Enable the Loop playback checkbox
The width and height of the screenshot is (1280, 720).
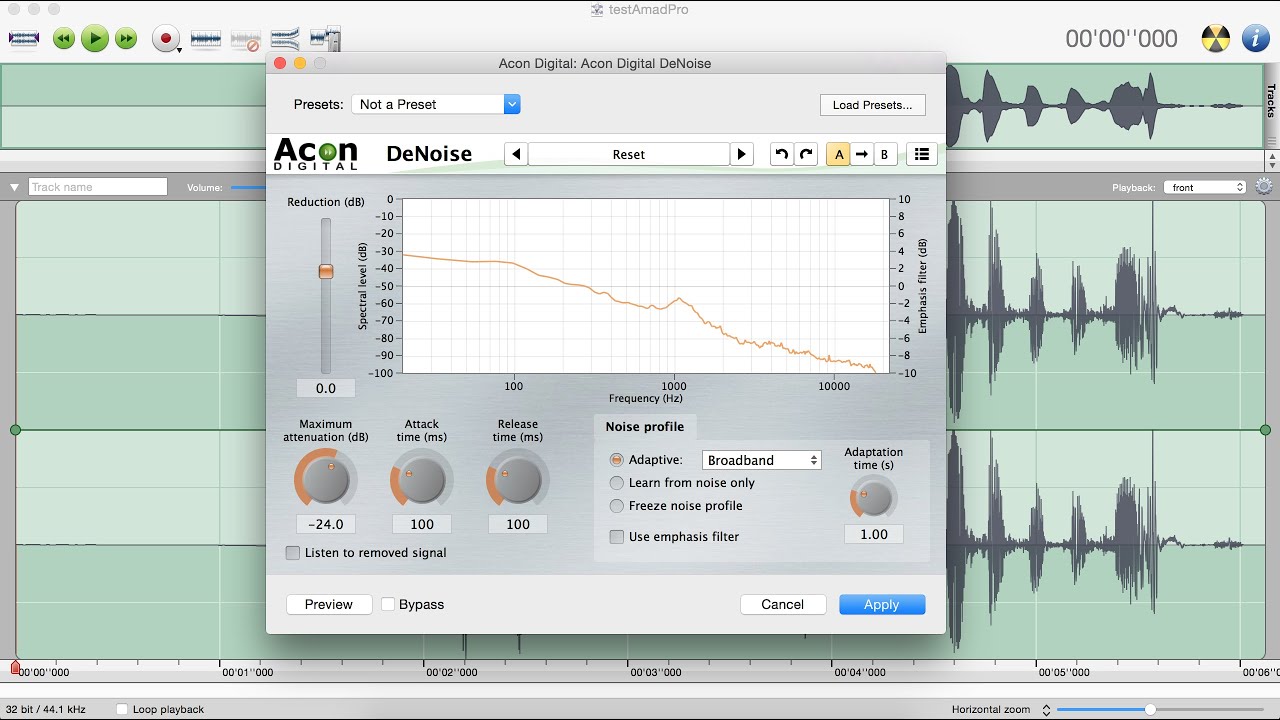(122, 709)
